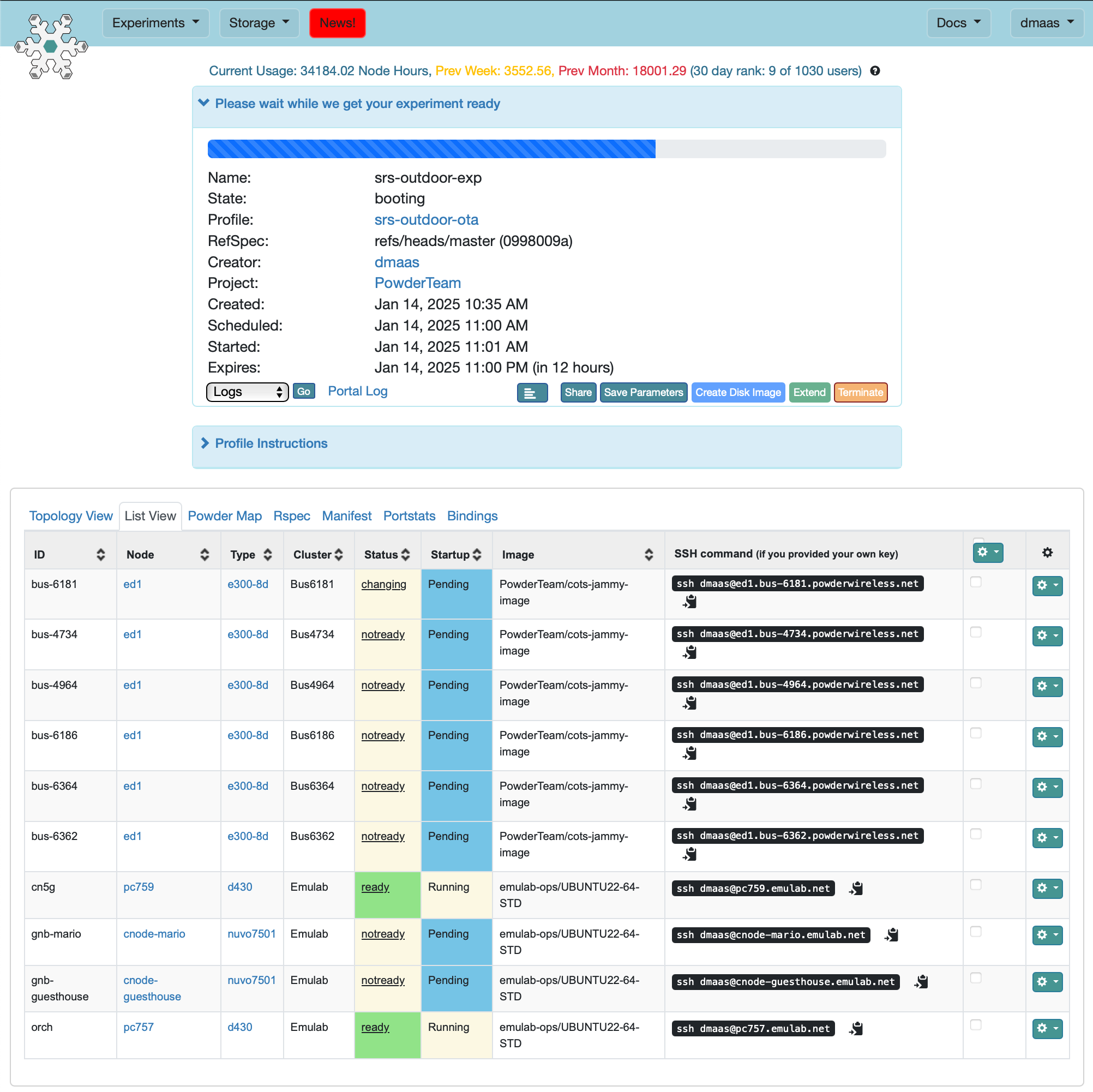This screenshot has width=1093, height=1092.
Task: Open the Portal Log link
Action: tap(358, 392)
